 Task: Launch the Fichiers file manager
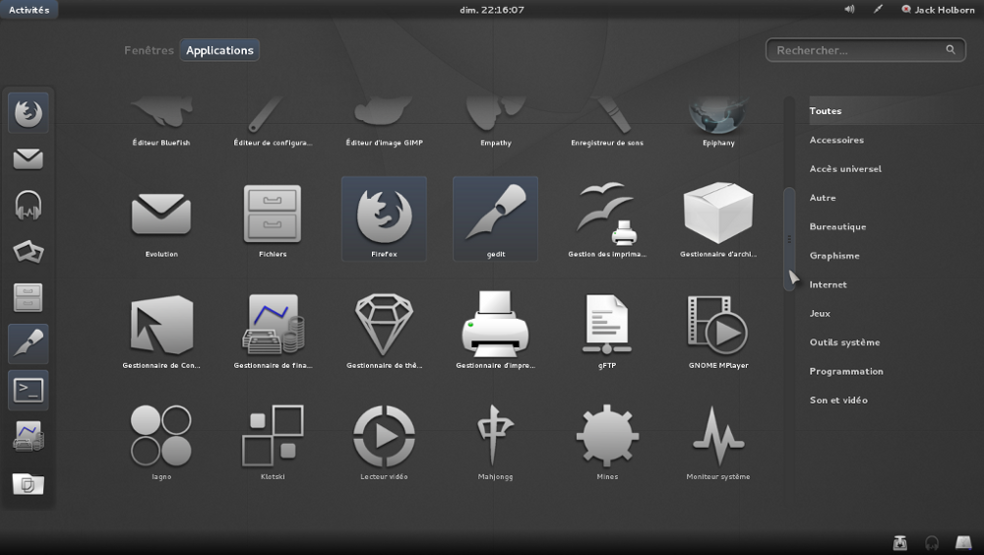[272, 219]
